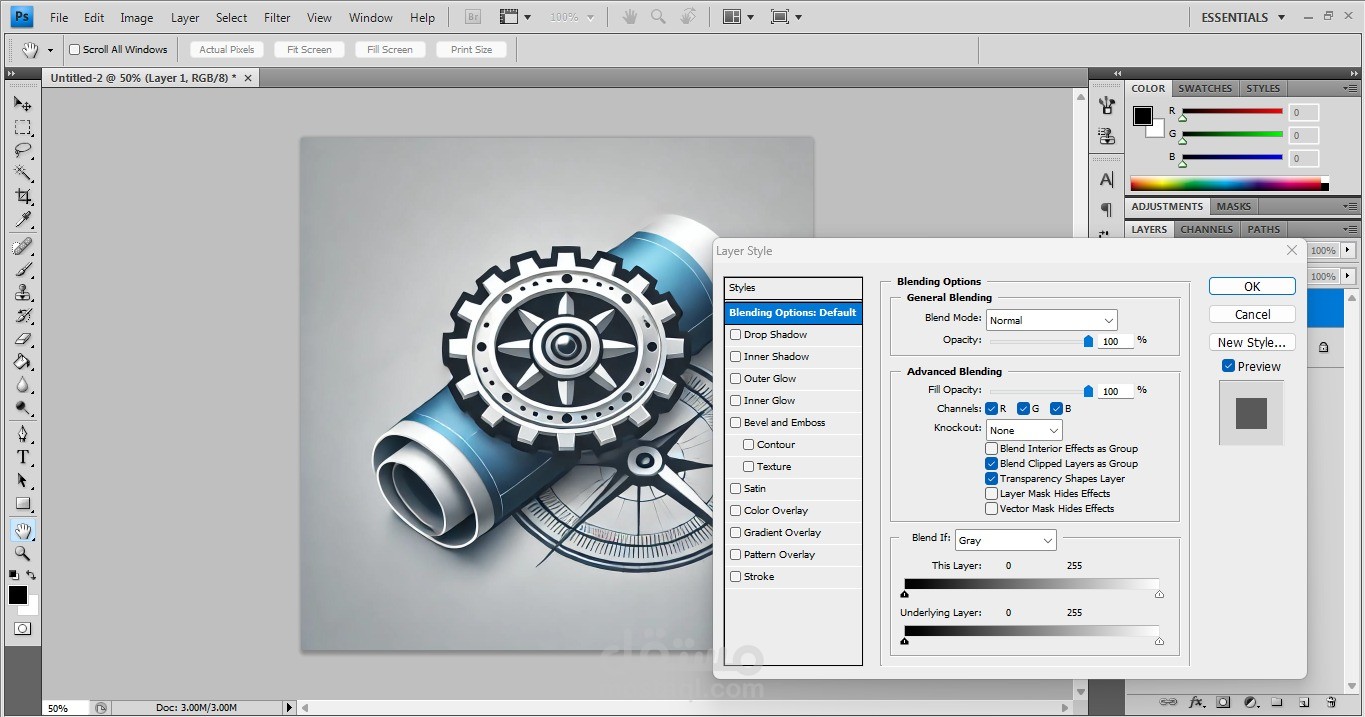The image size is (1365, 717).
Task: Open the Knockout dropdown
Action: click(1024, 430)
